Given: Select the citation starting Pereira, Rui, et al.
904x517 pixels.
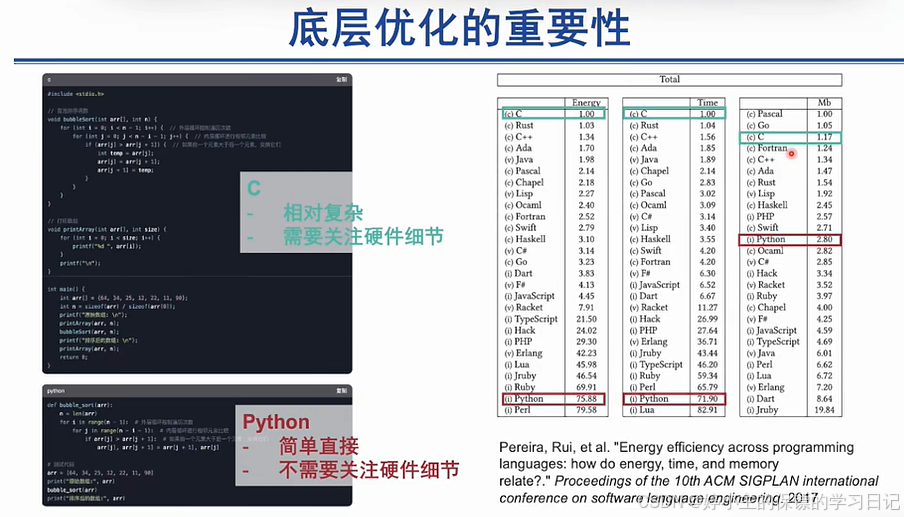Looking at the screenshot, I should 689,473.
